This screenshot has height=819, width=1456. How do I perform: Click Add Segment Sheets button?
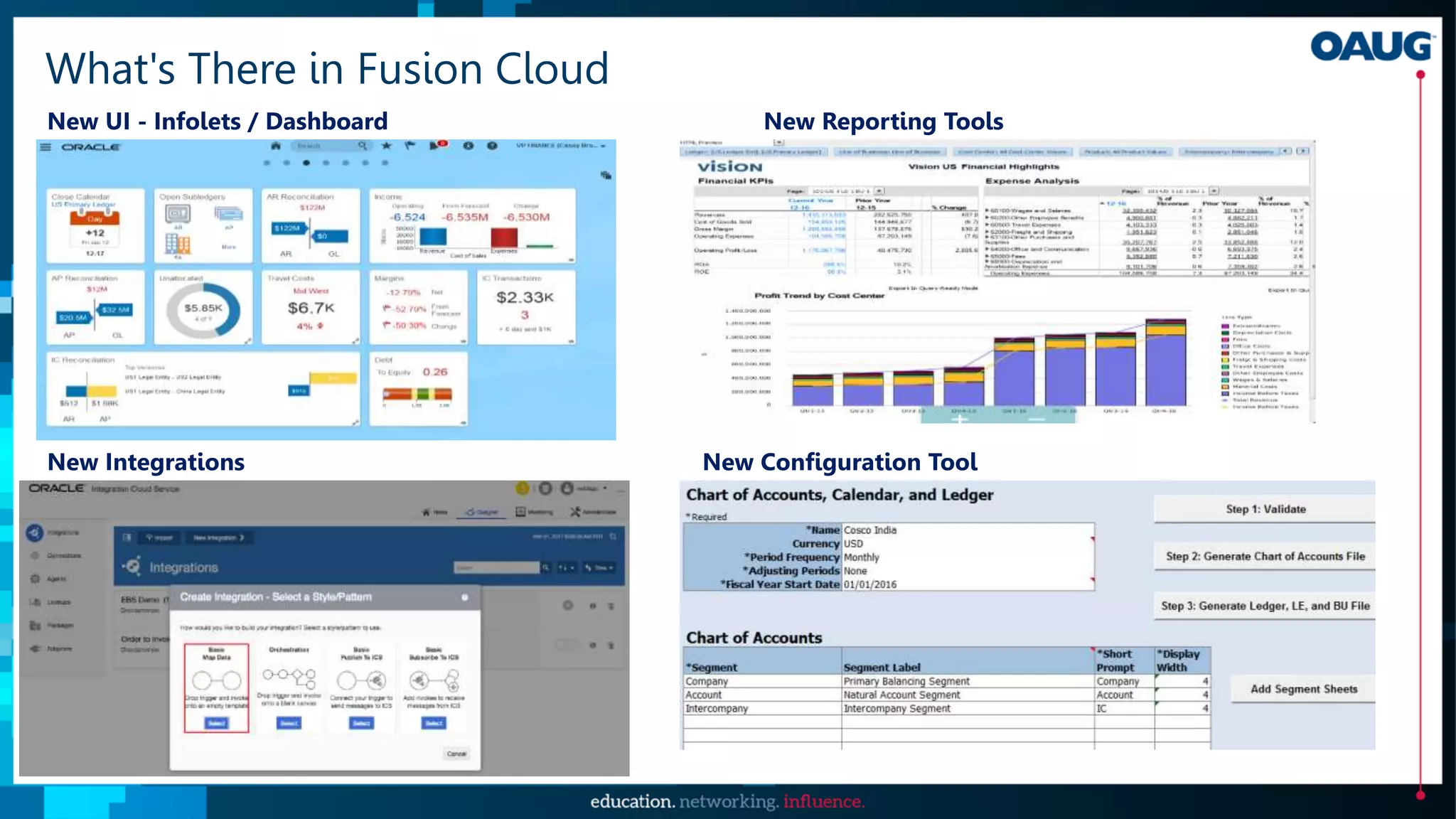pyautogui.click(x=1303, y=689)
